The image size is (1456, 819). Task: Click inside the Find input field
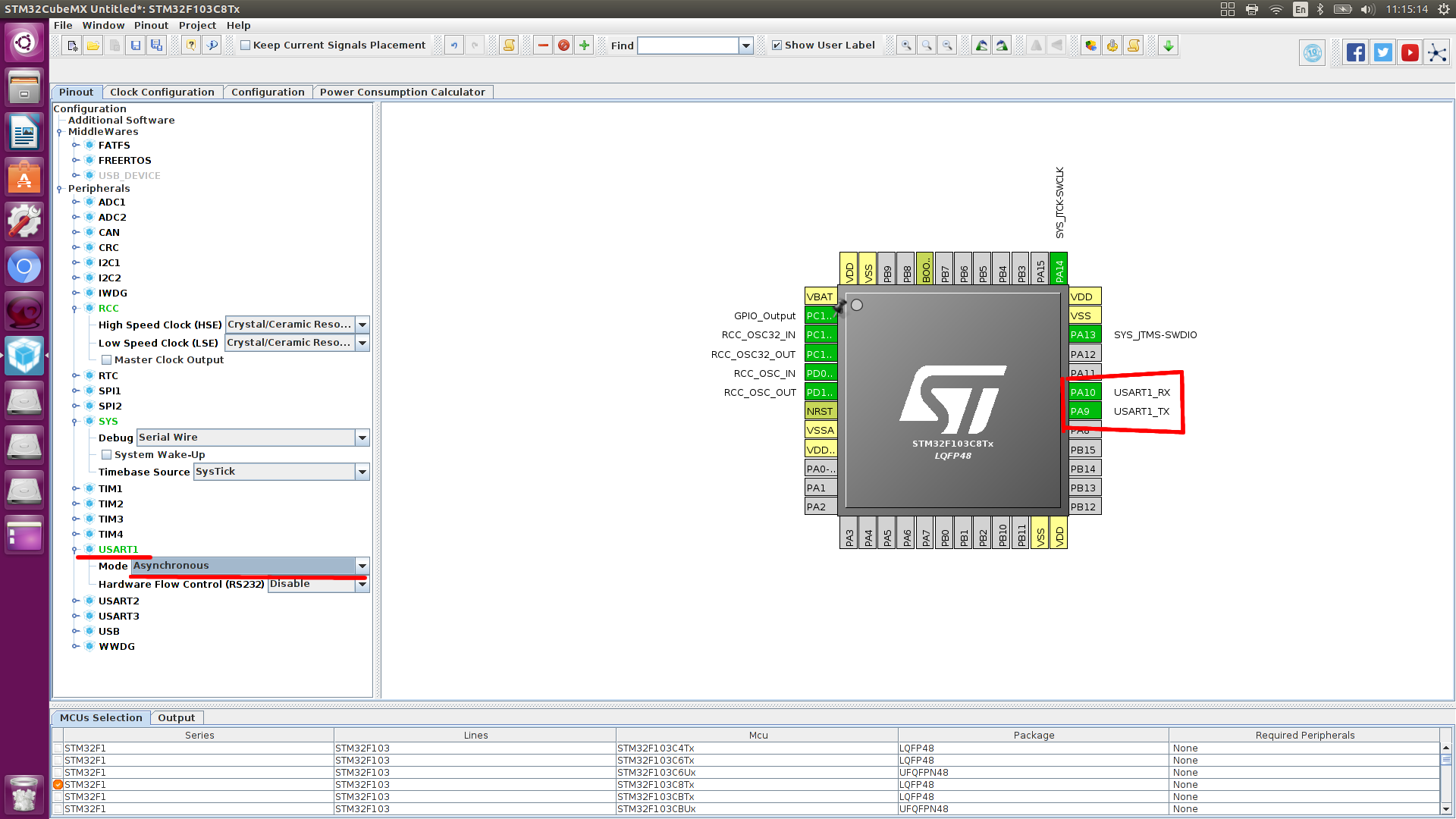tap(688, 45)
